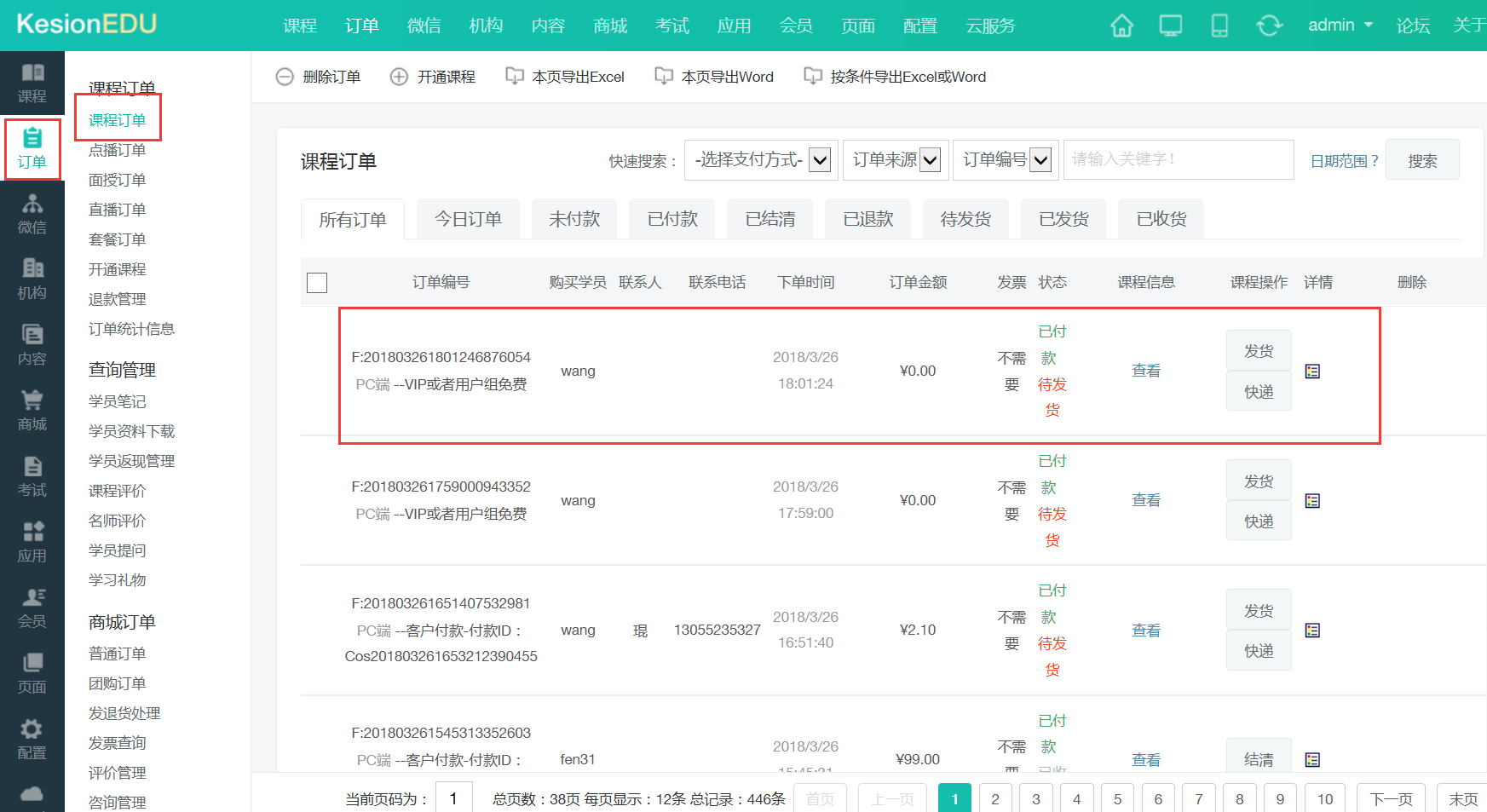Go to page 5 in pagination
The width and height of the screenshot is (1487, 812).
(x=1117, y=798)
